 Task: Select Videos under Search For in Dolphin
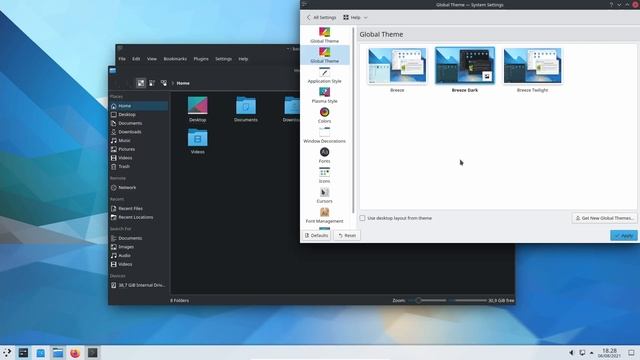[139, 264]
